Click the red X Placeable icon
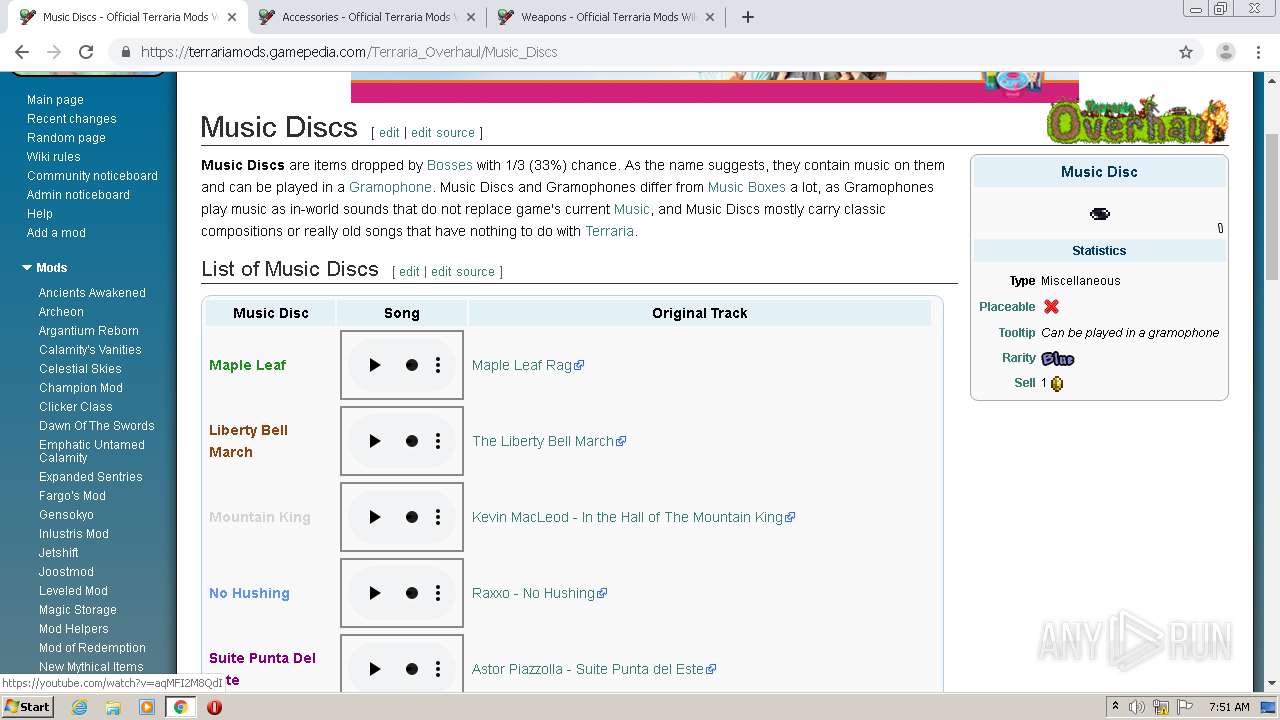 1051,307
